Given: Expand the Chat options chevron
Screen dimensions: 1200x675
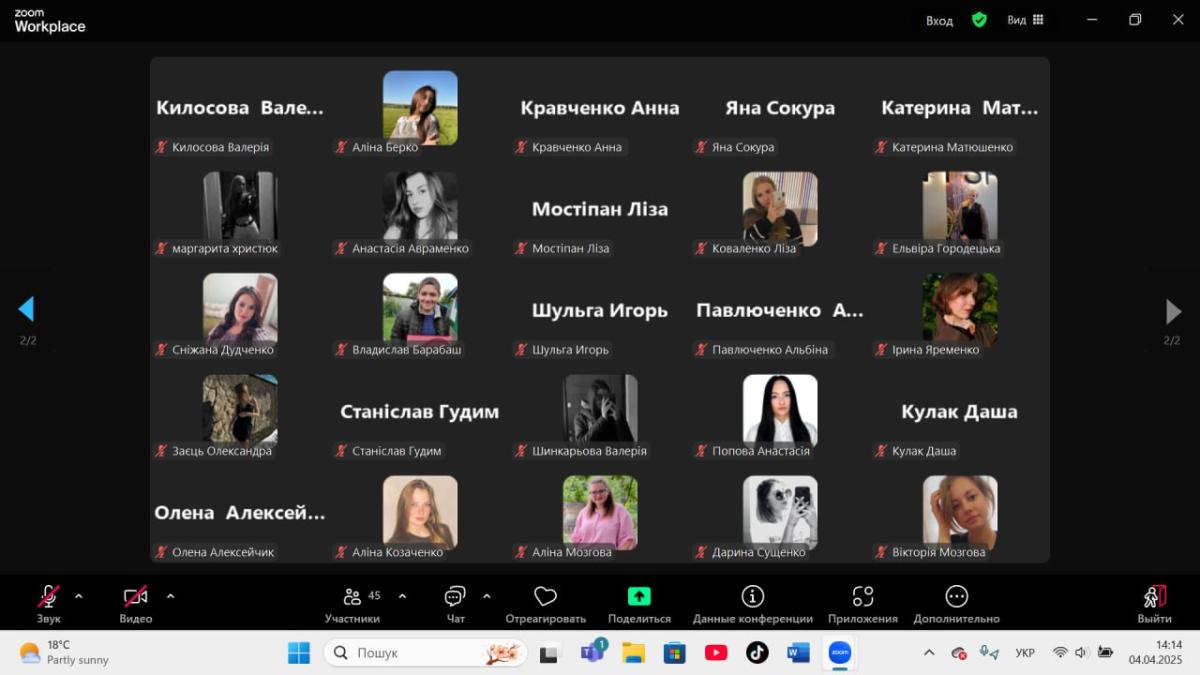Looking at the screenshot, I should [x=487, y=596].
